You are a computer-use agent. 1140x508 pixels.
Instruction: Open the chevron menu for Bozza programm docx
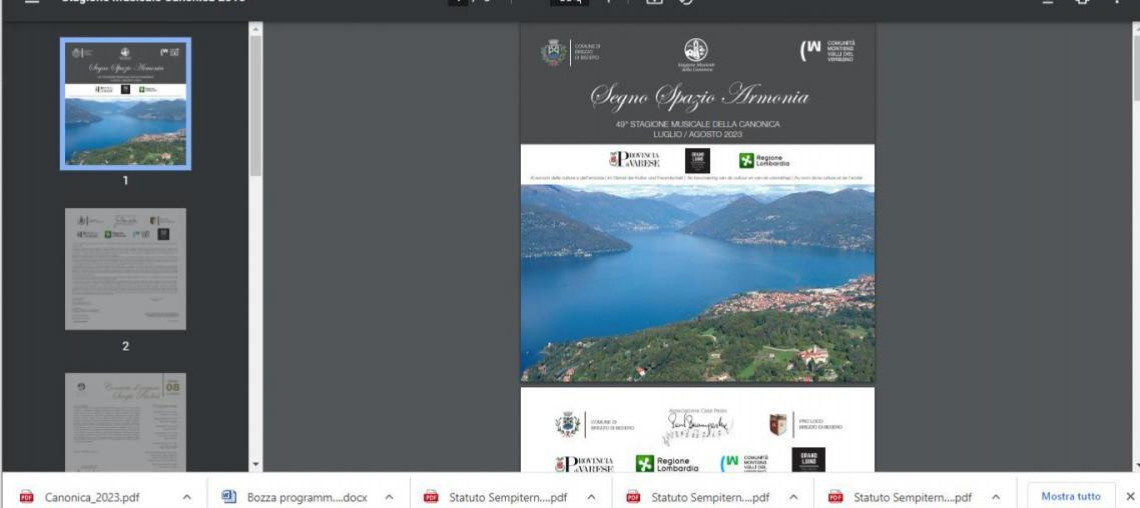click(389, 495)
